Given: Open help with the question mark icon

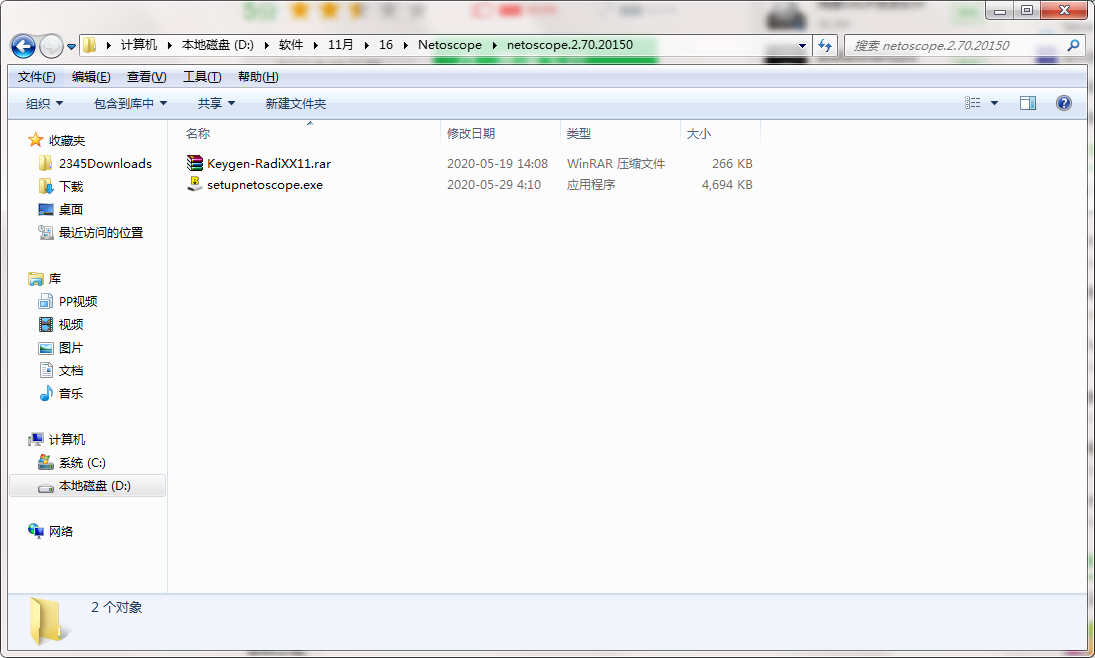Looking at the screenshot, I should 1064,103.
